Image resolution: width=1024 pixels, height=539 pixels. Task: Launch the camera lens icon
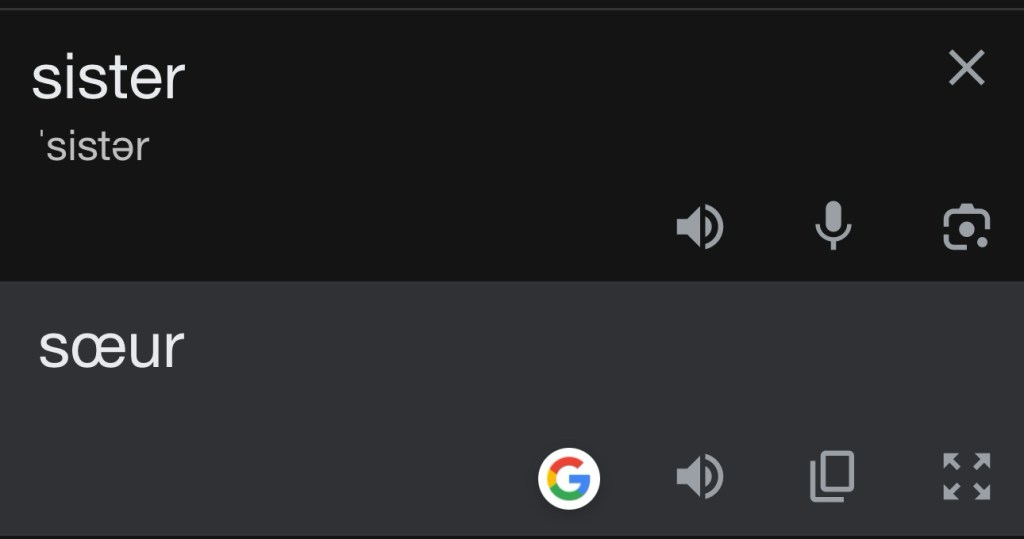click(966, 227)
